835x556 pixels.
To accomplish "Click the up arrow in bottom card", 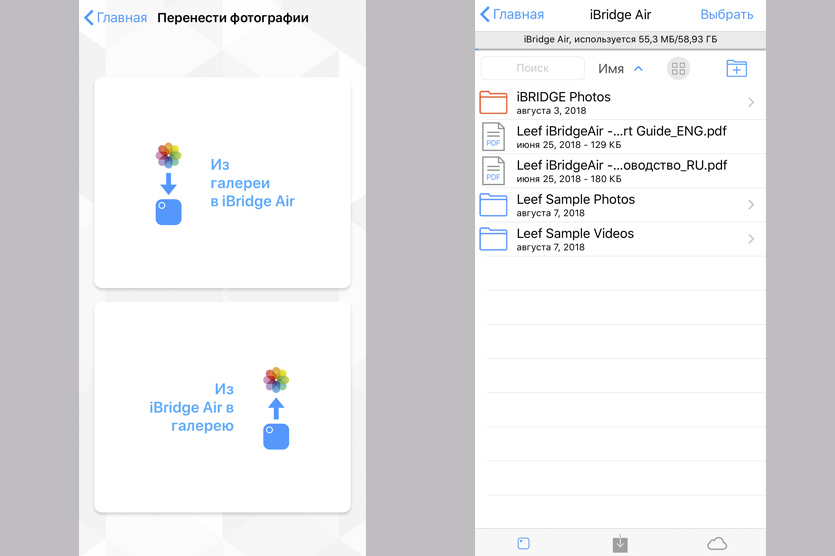I will pos(276,408).
